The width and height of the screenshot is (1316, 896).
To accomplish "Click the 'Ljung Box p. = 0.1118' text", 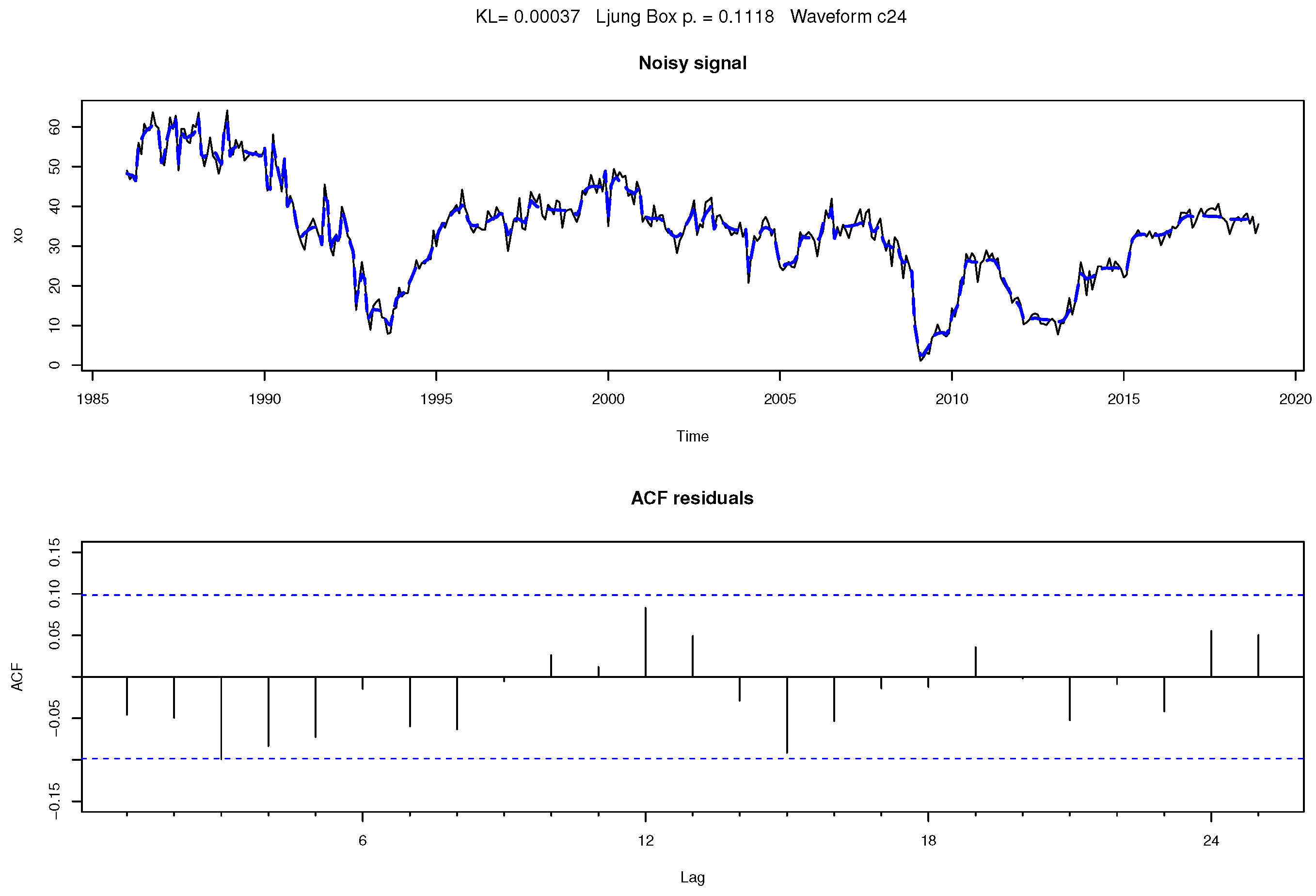I will tap(684, 17).
